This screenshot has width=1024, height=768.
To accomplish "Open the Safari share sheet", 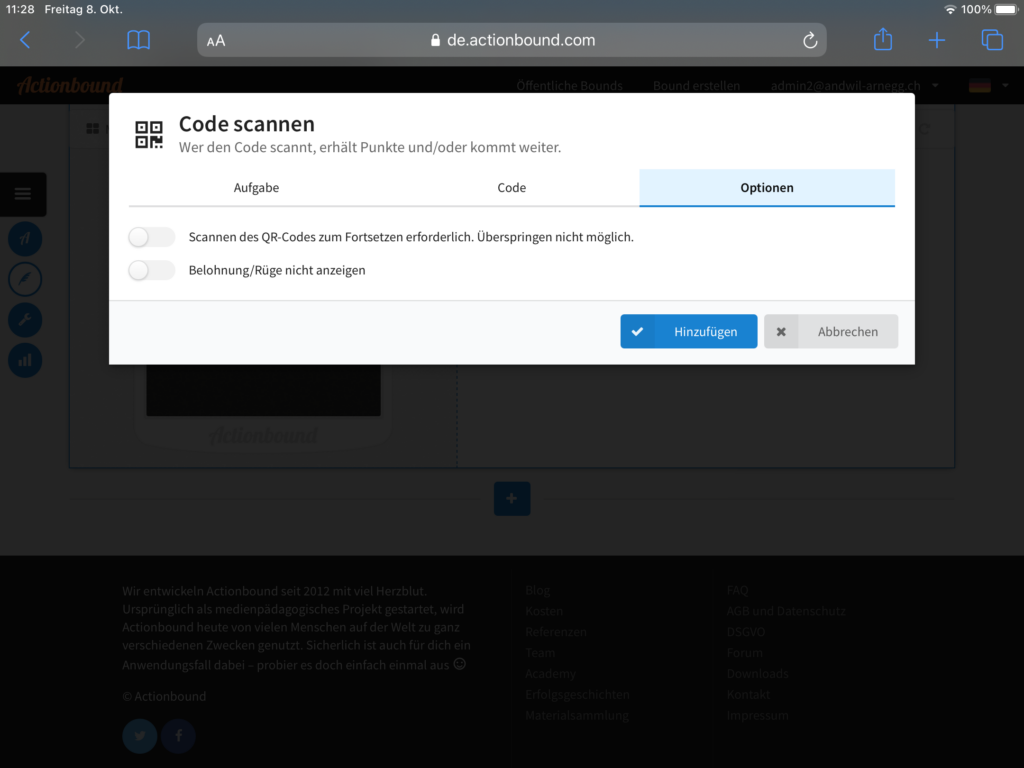I will pos(882,40).
